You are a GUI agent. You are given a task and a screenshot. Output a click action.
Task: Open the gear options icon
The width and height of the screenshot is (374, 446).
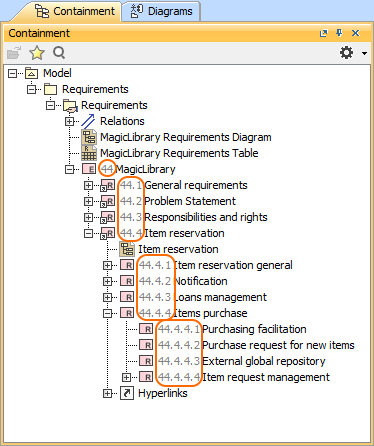[346, 53]
